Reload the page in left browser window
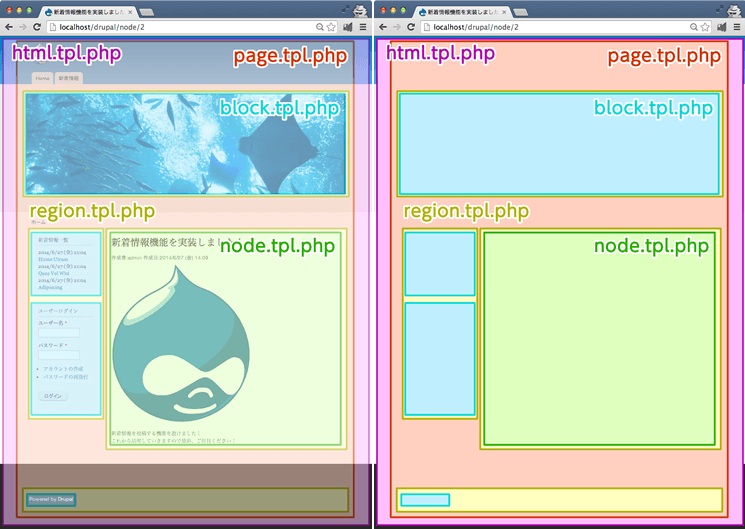 tap(37, 27)
